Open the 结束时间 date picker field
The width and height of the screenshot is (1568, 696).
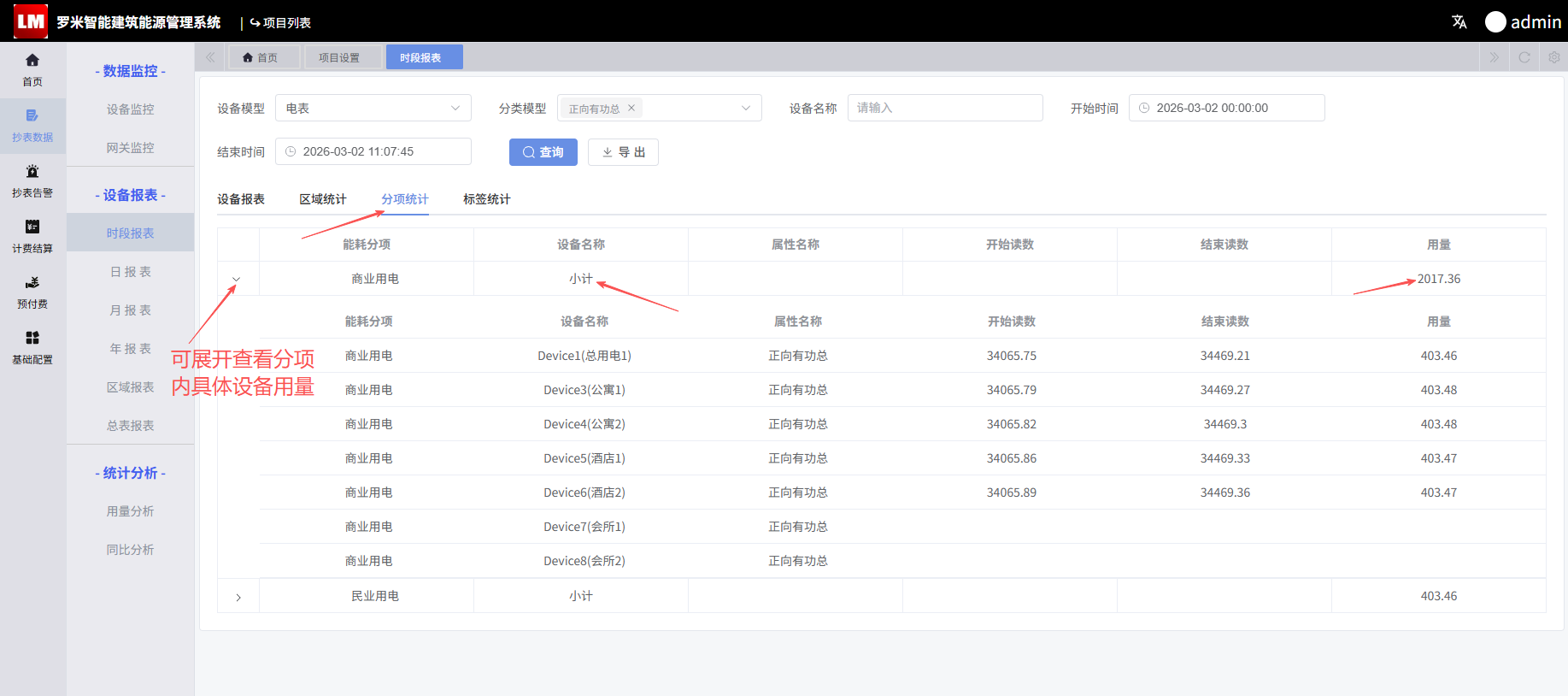[373, 151]
